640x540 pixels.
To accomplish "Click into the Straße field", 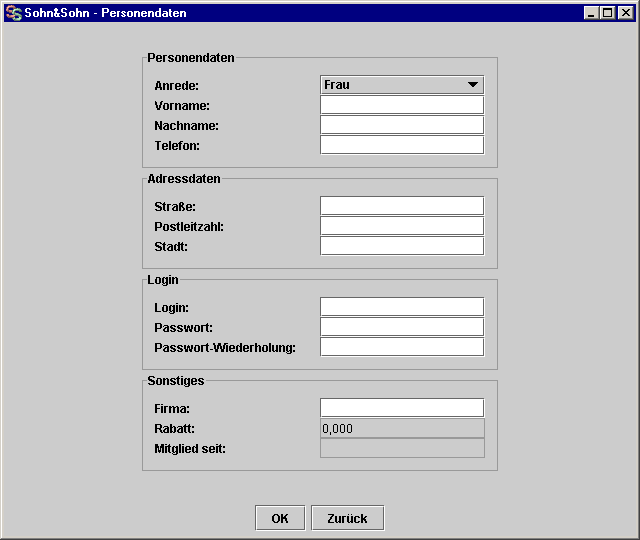I will coord(402,206).
